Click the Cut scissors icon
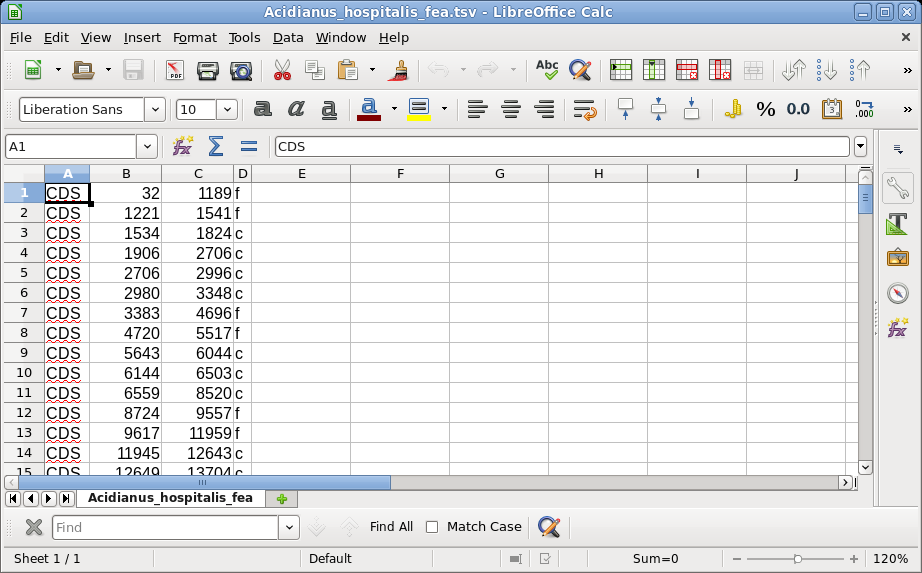The height and width of the screenshot is (573, 922). [282, 70]
